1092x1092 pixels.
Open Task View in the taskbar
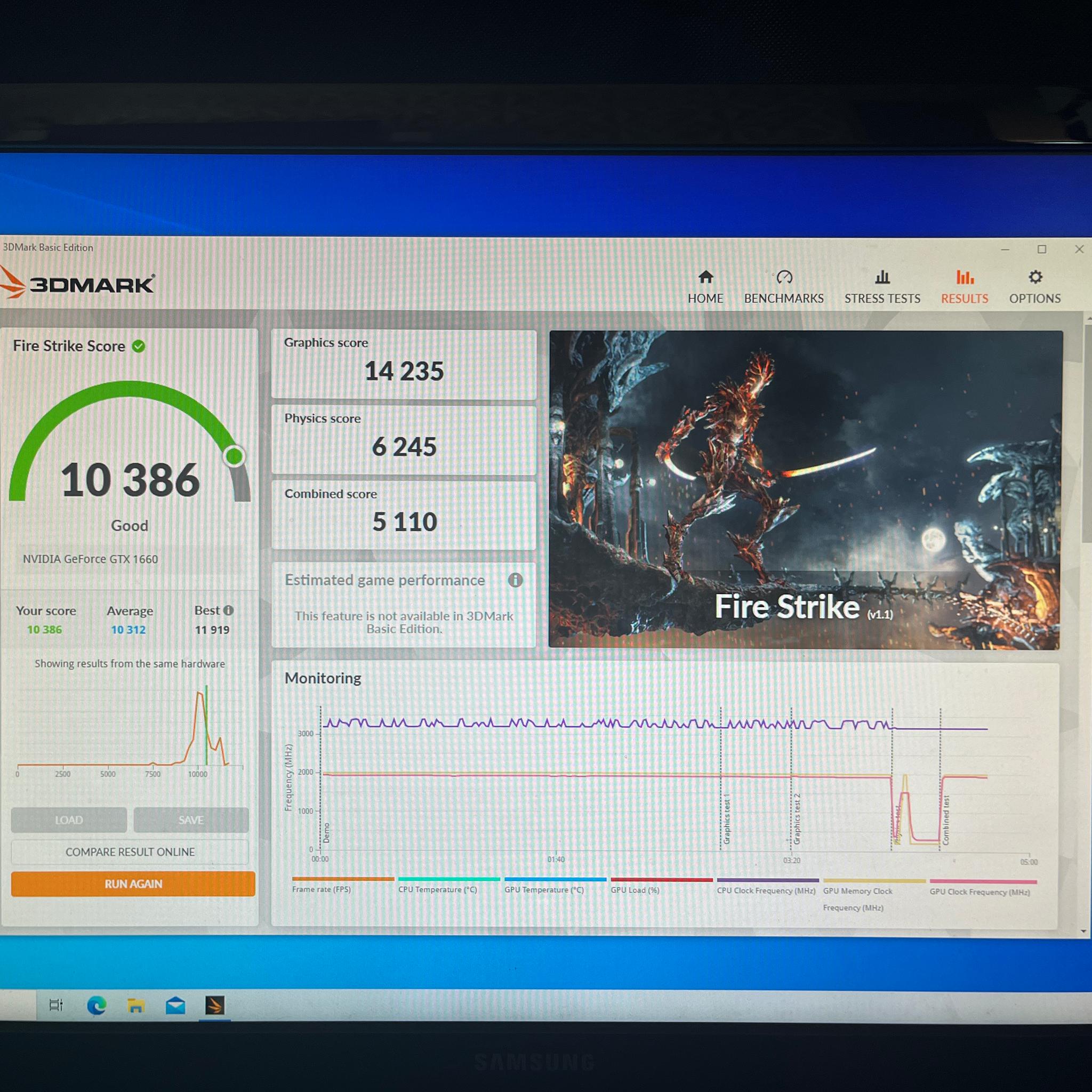pos(56,1005)
